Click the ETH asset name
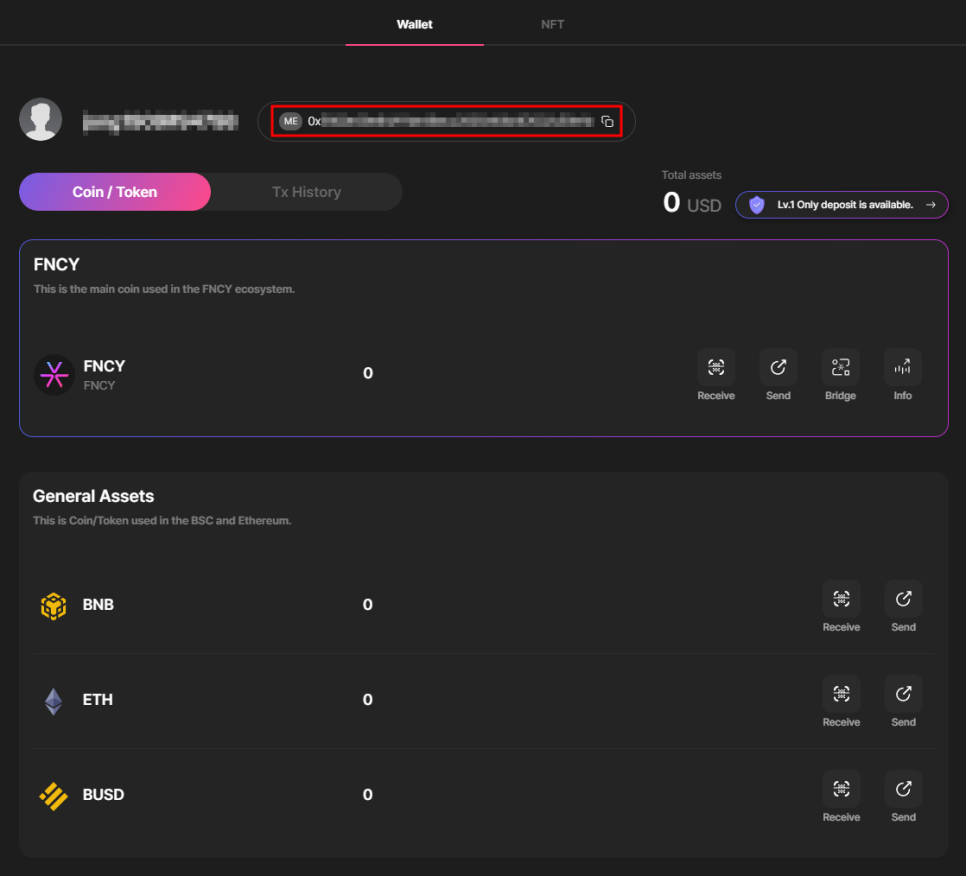This screenshot has height=876, width=966. (x=97, y=700)
